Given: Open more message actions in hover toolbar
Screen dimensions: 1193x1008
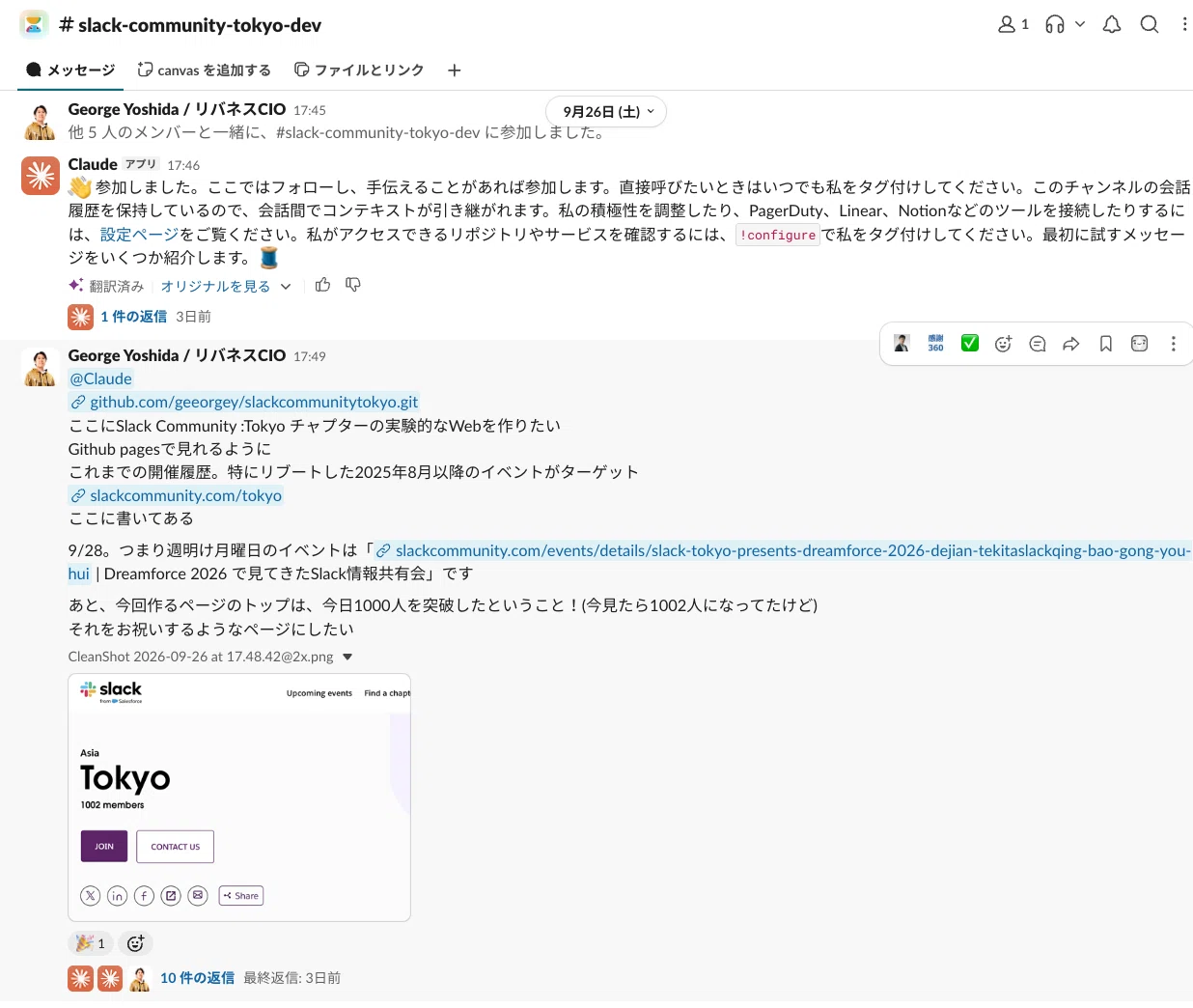Looking at the screenshot, I should [1174, 343].
